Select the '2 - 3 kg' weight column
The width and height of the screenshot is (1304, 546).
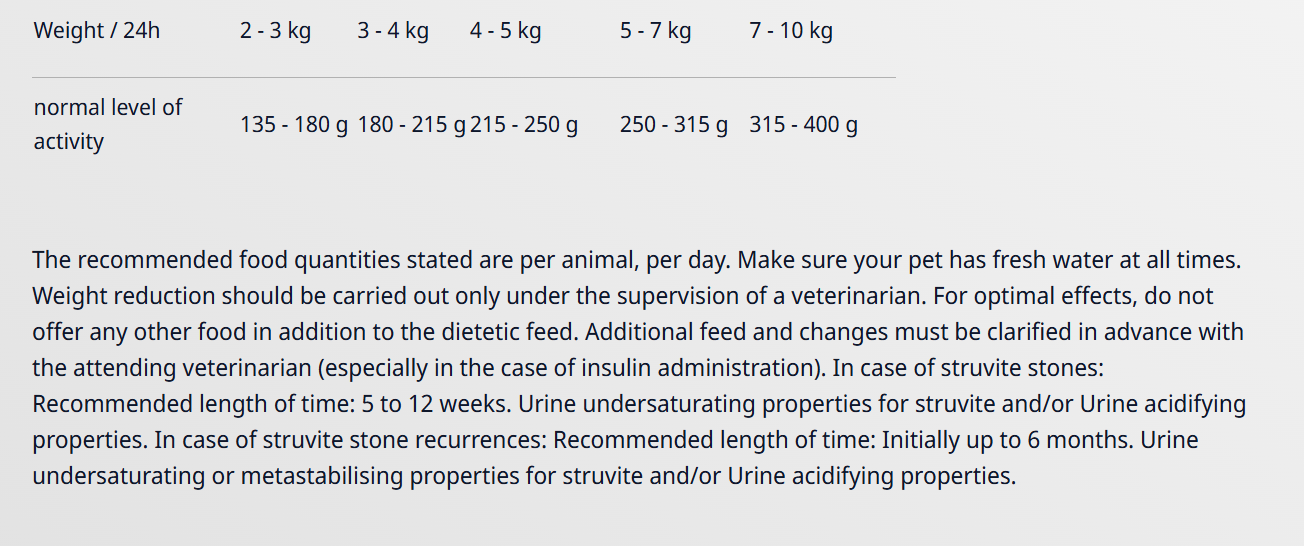tap(276, 31)
